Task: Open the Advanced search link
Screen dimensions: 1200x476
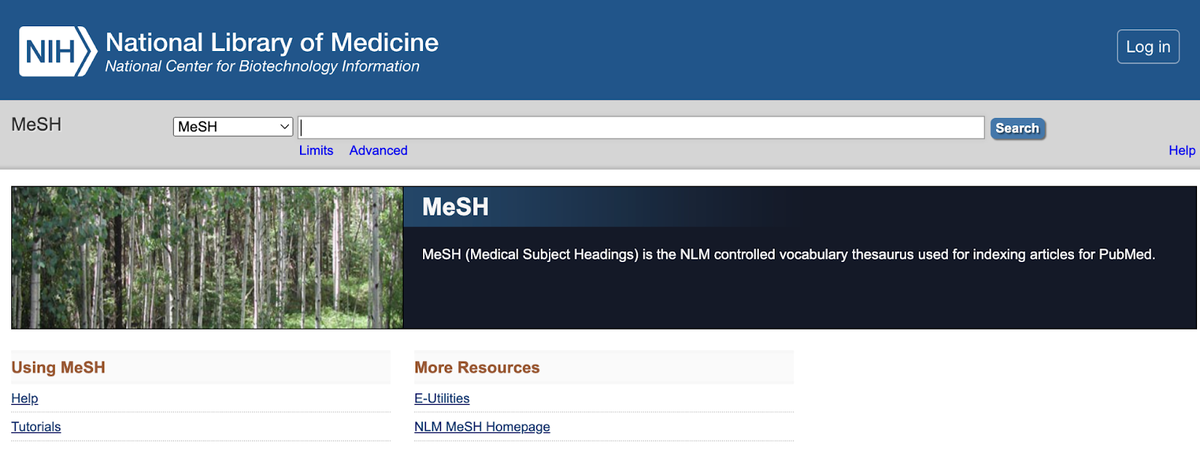Action: click(378, 151)
